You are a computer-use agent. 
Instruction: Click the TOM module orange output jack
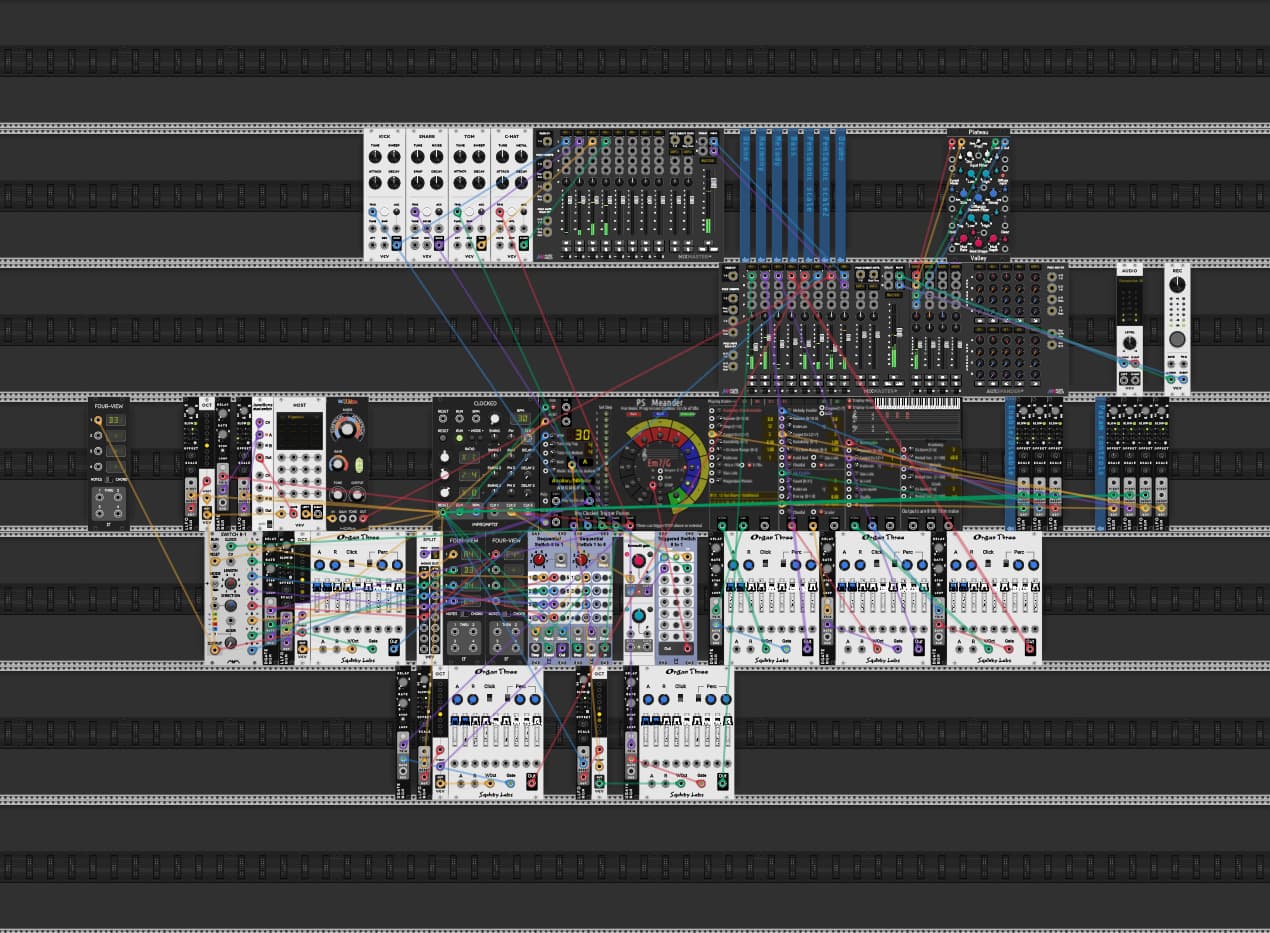tap(481, 245)
